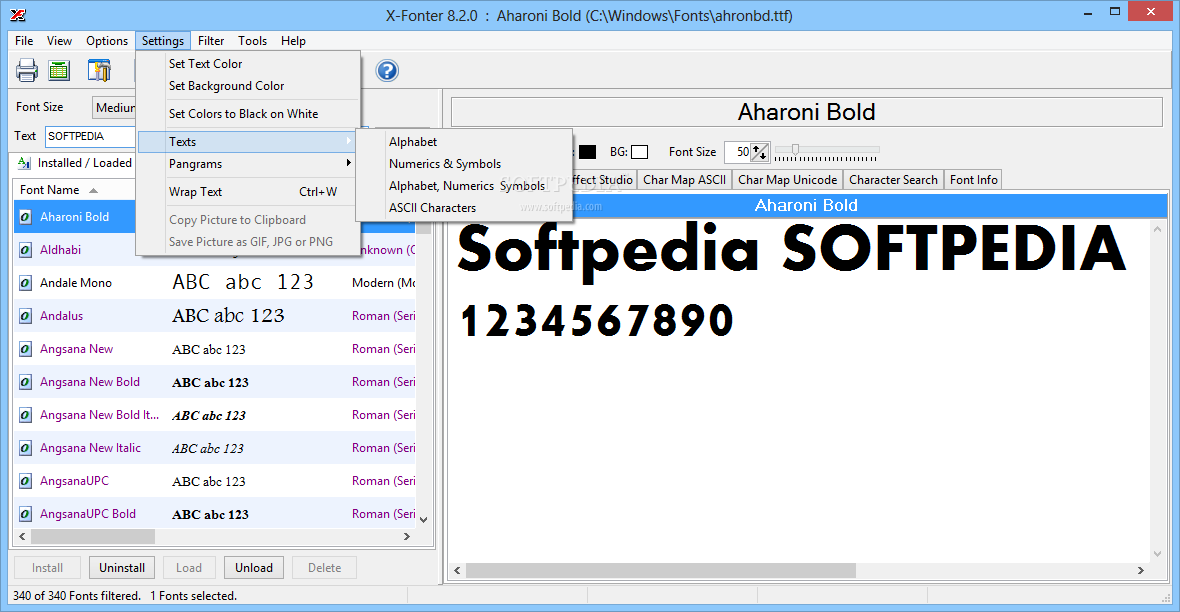The image size is (1180, 612).
Task: Click the font icon beside AngsanaUPC
Action: point(26,481)
